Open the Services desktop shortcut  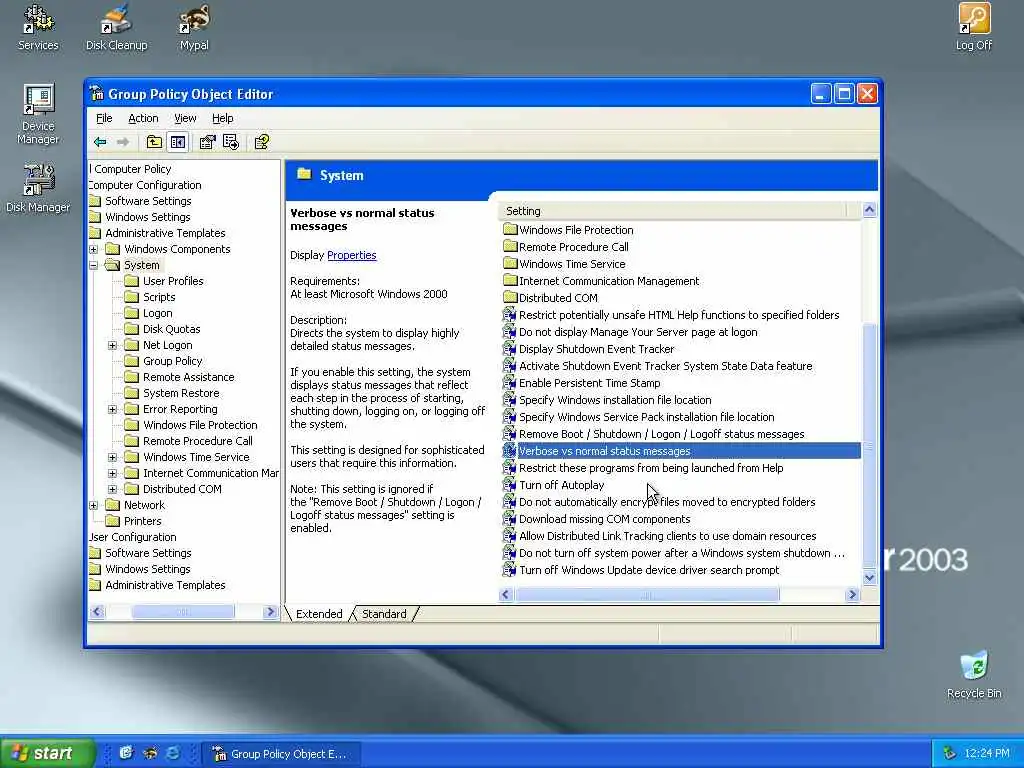click(38, 27)
